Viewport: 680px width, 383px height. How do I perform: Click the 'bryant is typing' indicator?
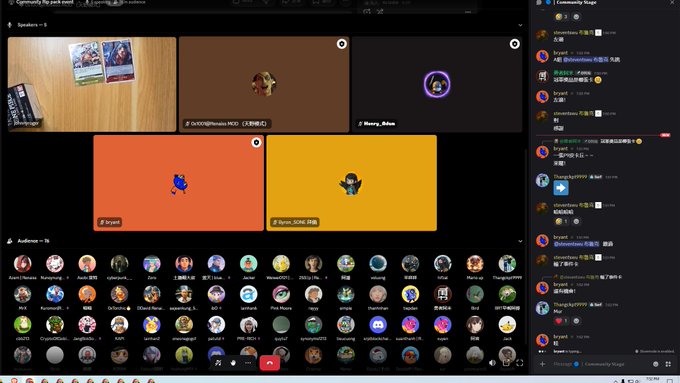(x=567, y=351)
